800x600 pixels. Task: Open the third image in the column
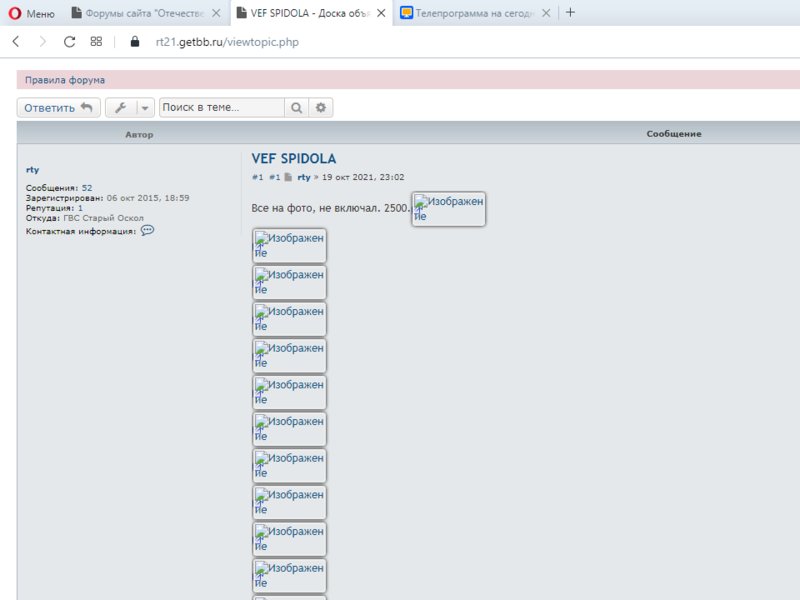[x=289, y=319]
